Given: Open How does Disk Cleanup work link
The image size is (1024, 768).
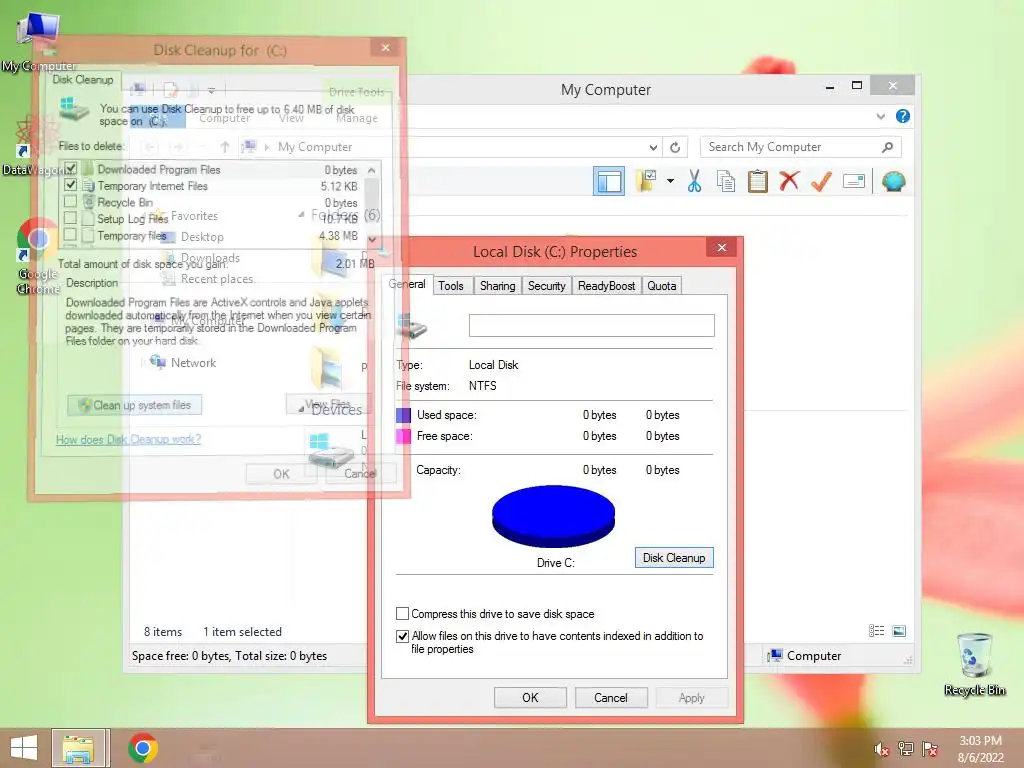Looking at the screenshot, I should (129, 440).
